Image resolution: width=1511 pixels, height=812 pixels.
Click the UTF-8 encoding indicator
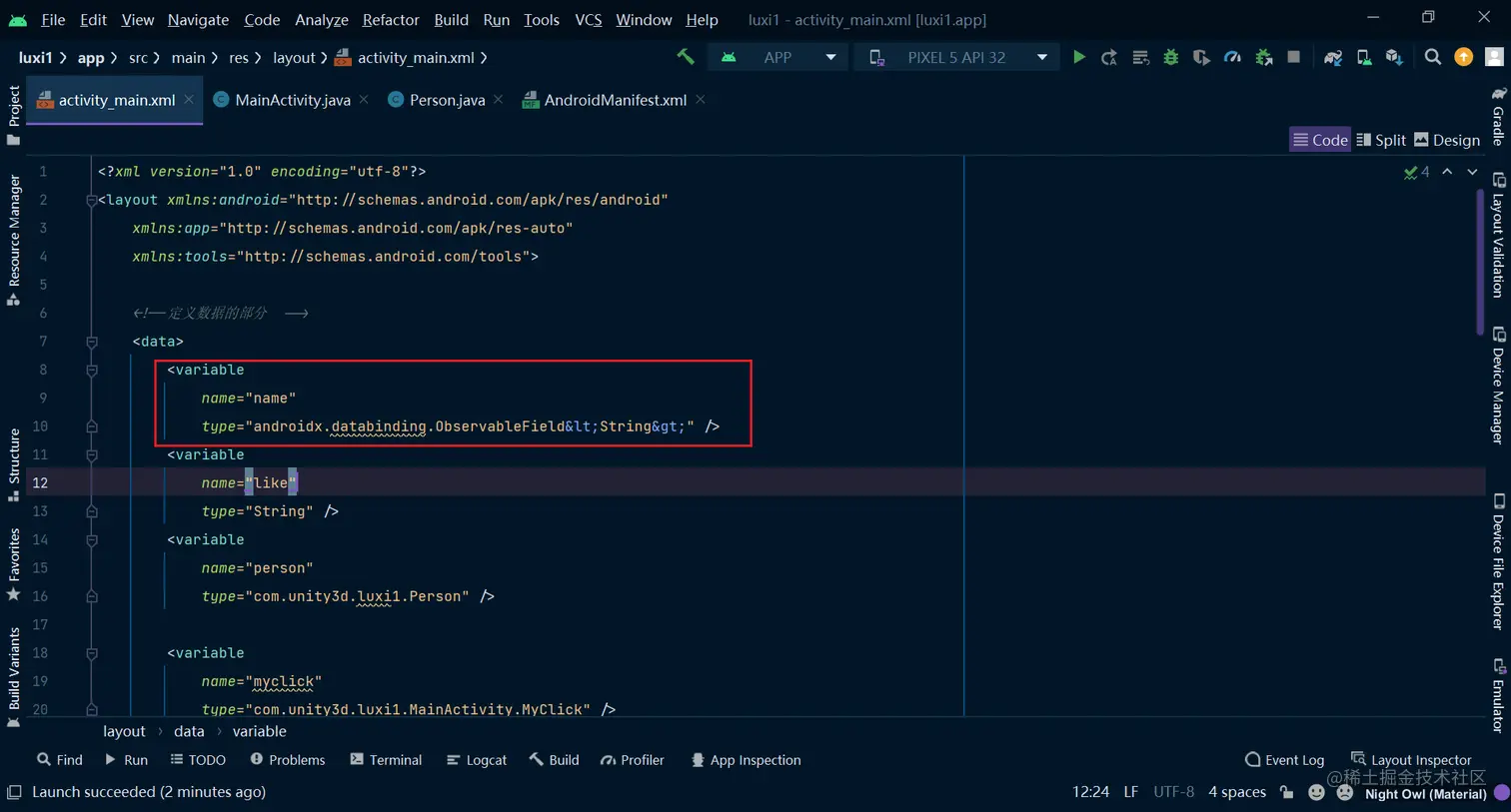click(x=1174, y=792)
